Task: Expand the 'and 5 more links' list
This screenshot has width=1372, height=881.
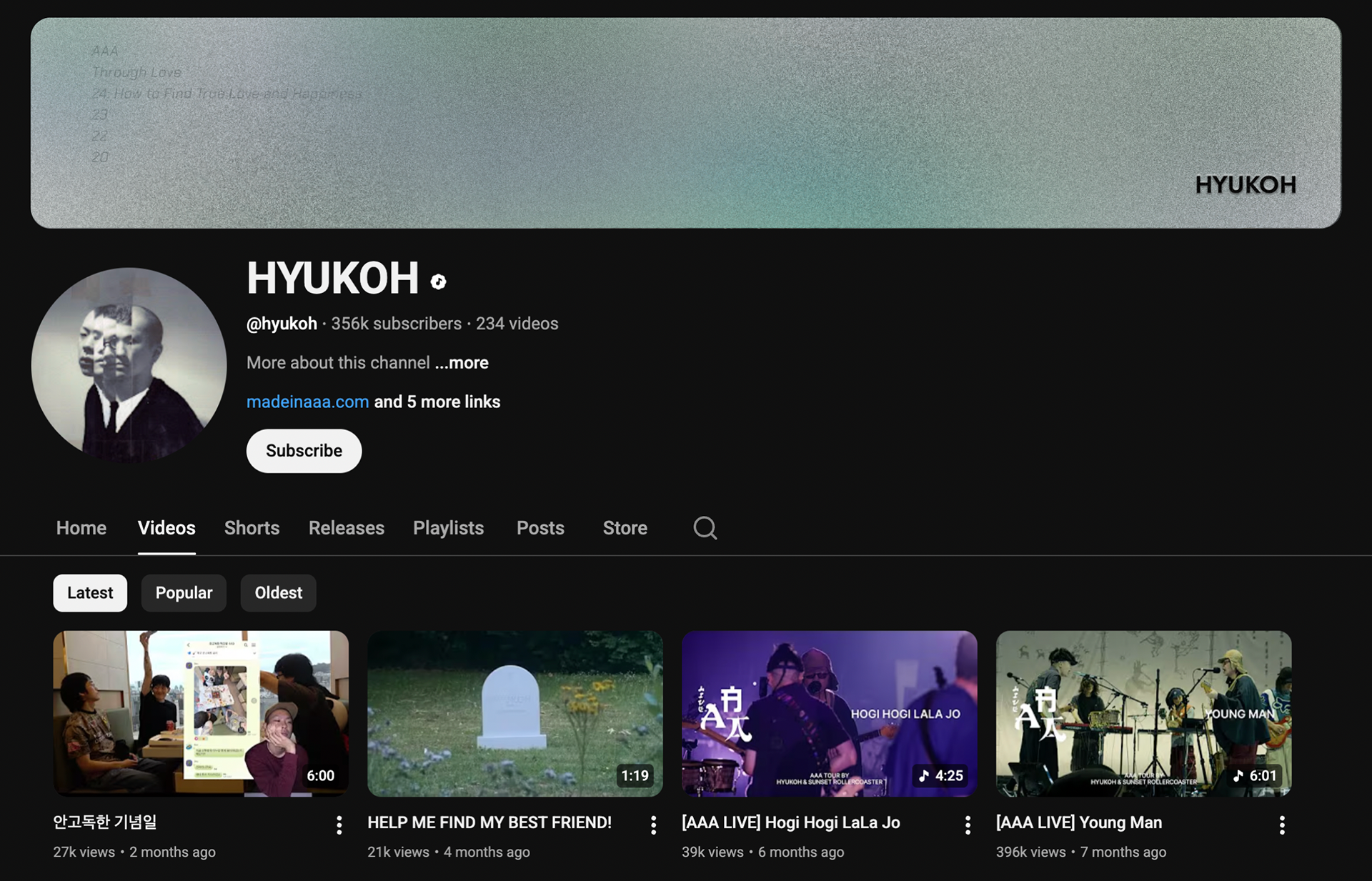Action: (x=437, y=402)
